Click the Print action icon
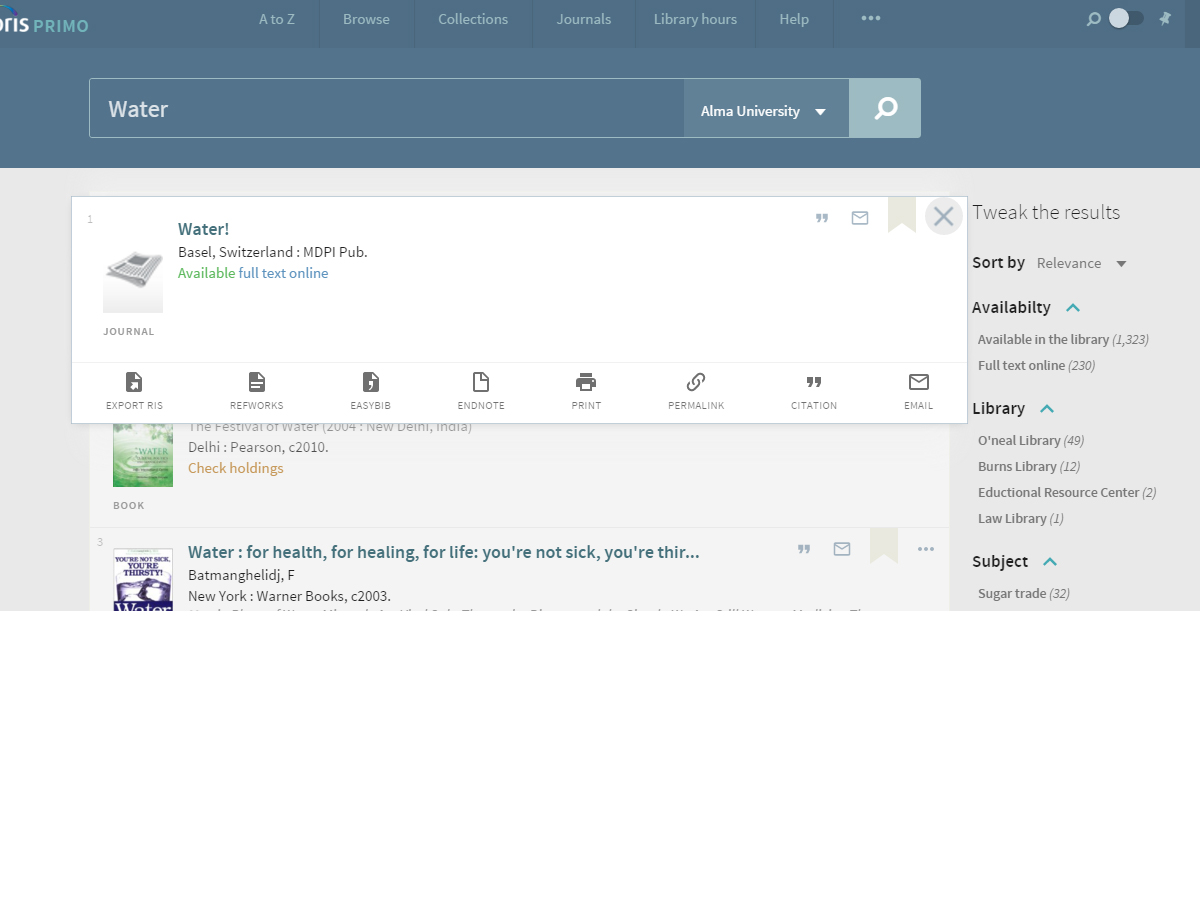This screenshot has width=1200, height=900. click(586, 382)
